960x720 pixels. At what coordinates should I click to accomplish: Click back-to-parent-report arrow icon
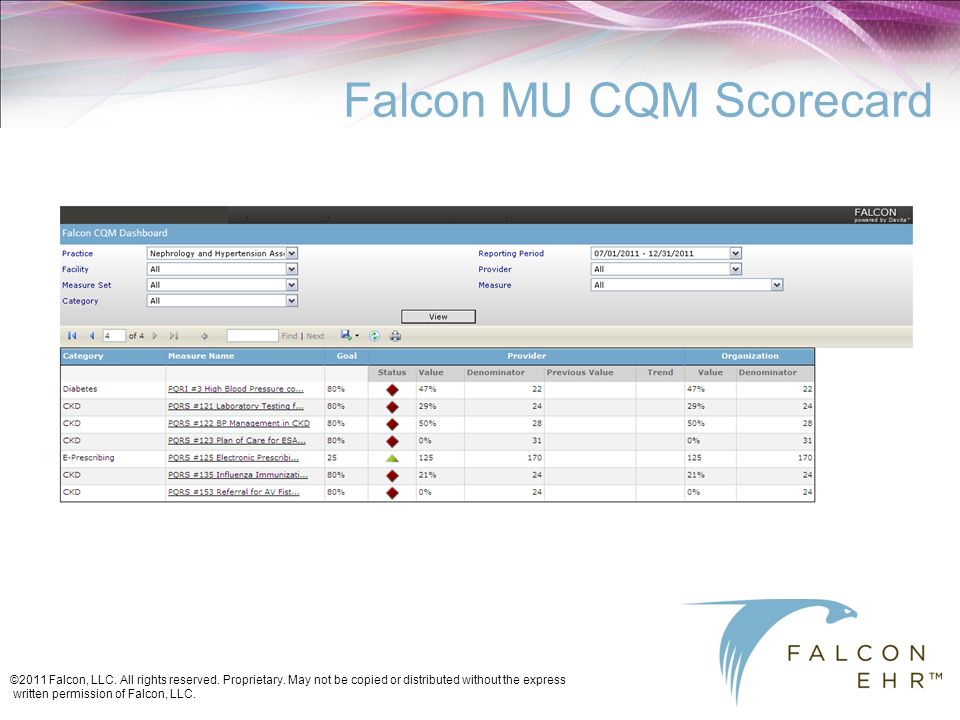pos(204,336)
